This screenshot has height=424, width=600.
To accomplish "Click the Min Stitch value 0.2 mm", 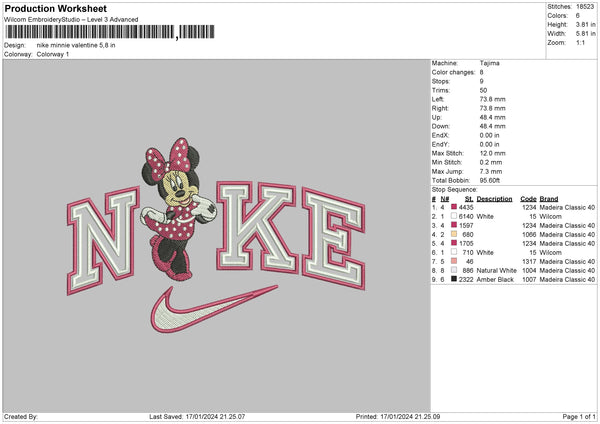I will [491, 162].
